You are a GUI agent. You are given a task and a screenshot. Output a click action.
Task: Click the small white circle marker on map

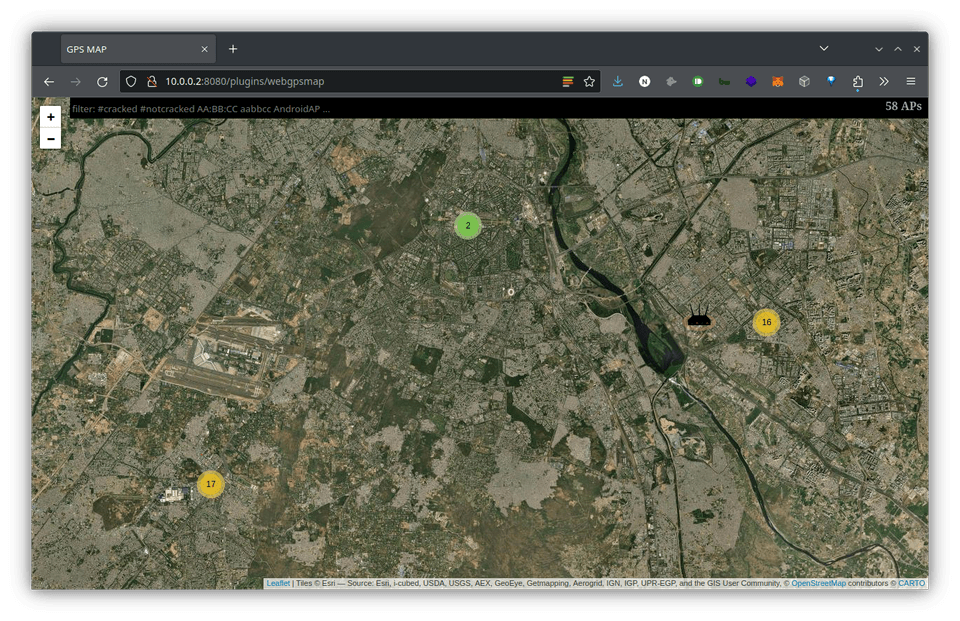tap(511, 293)
